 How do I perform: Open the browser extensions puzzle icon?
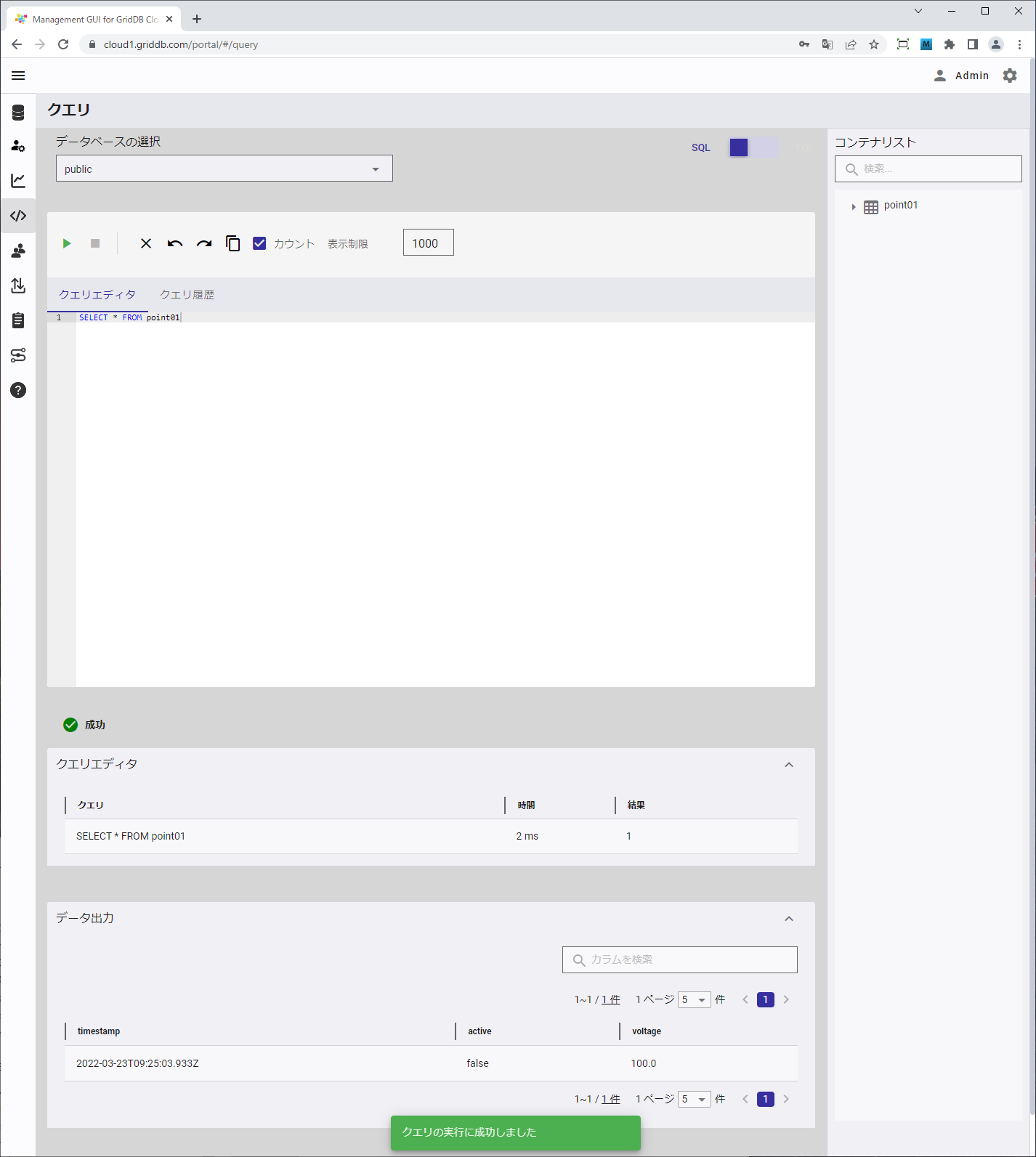click(x=950, y=44)
